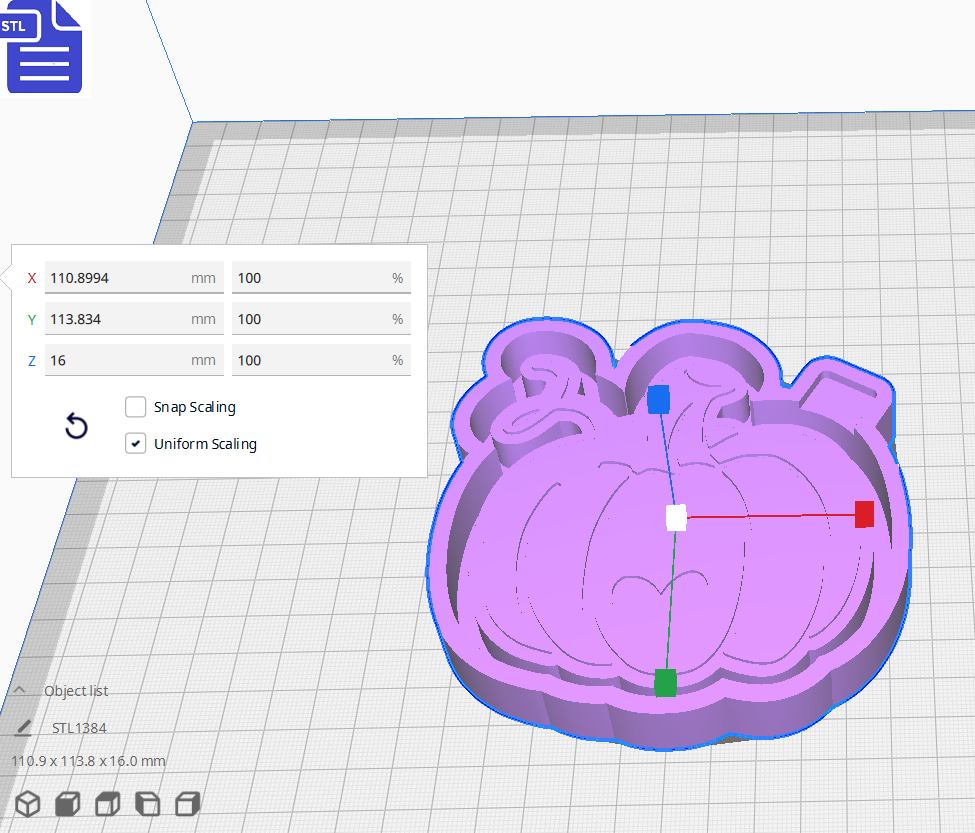Select STL1384 in the object list

click(x=79, y=727)
